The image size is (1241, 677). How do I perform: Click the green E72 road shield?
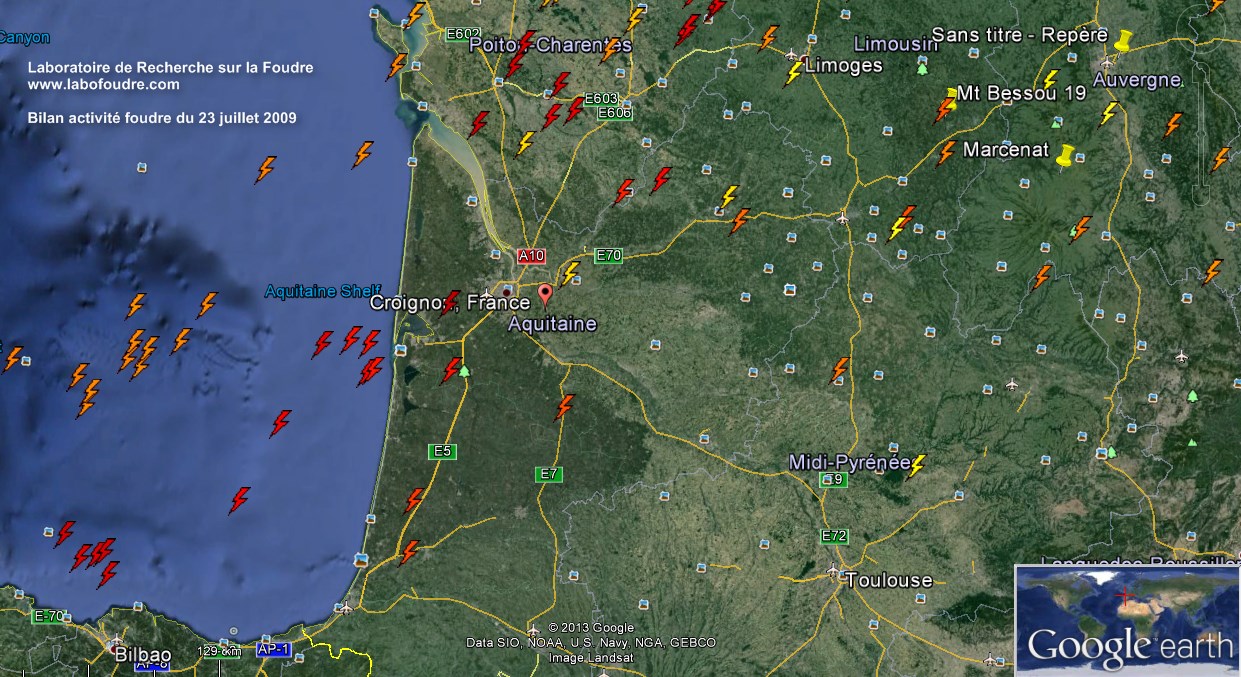pos(834,536)
